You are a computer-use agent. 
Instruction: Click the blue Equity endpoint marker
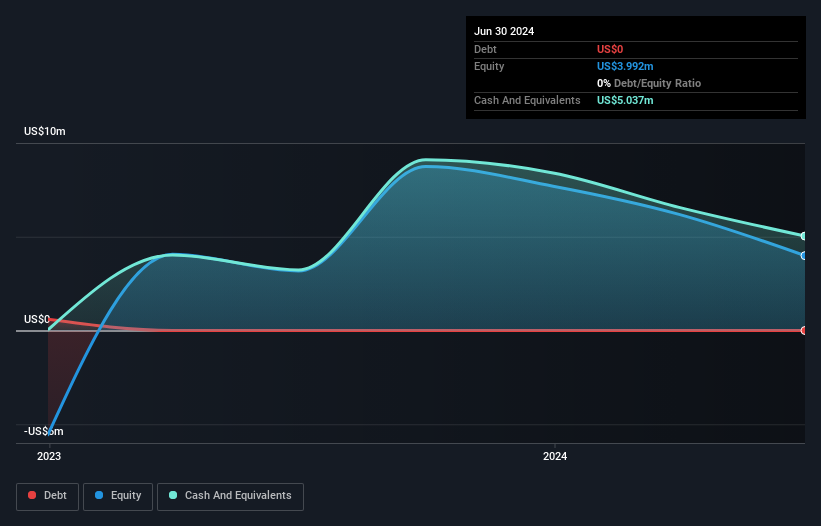pyautogui.click(x=804, y=255)
